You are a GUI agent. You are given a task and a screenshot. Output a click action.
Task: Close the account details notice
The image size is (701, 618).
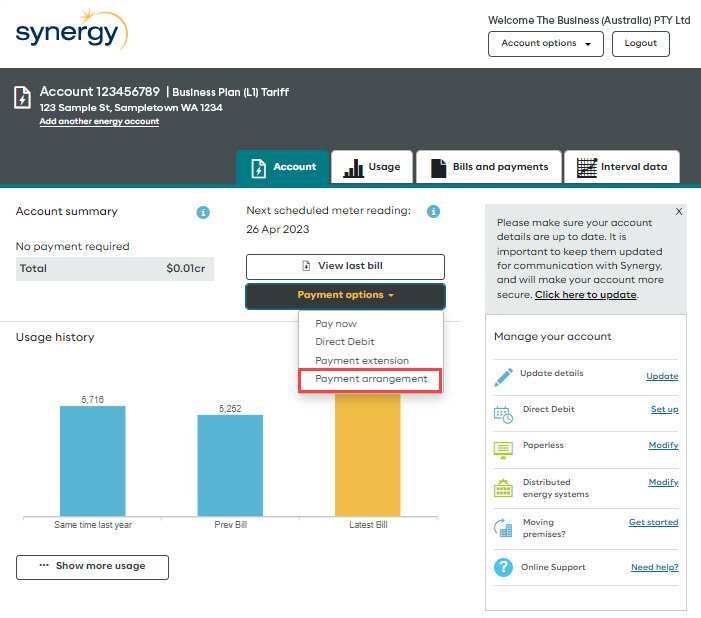679,212
